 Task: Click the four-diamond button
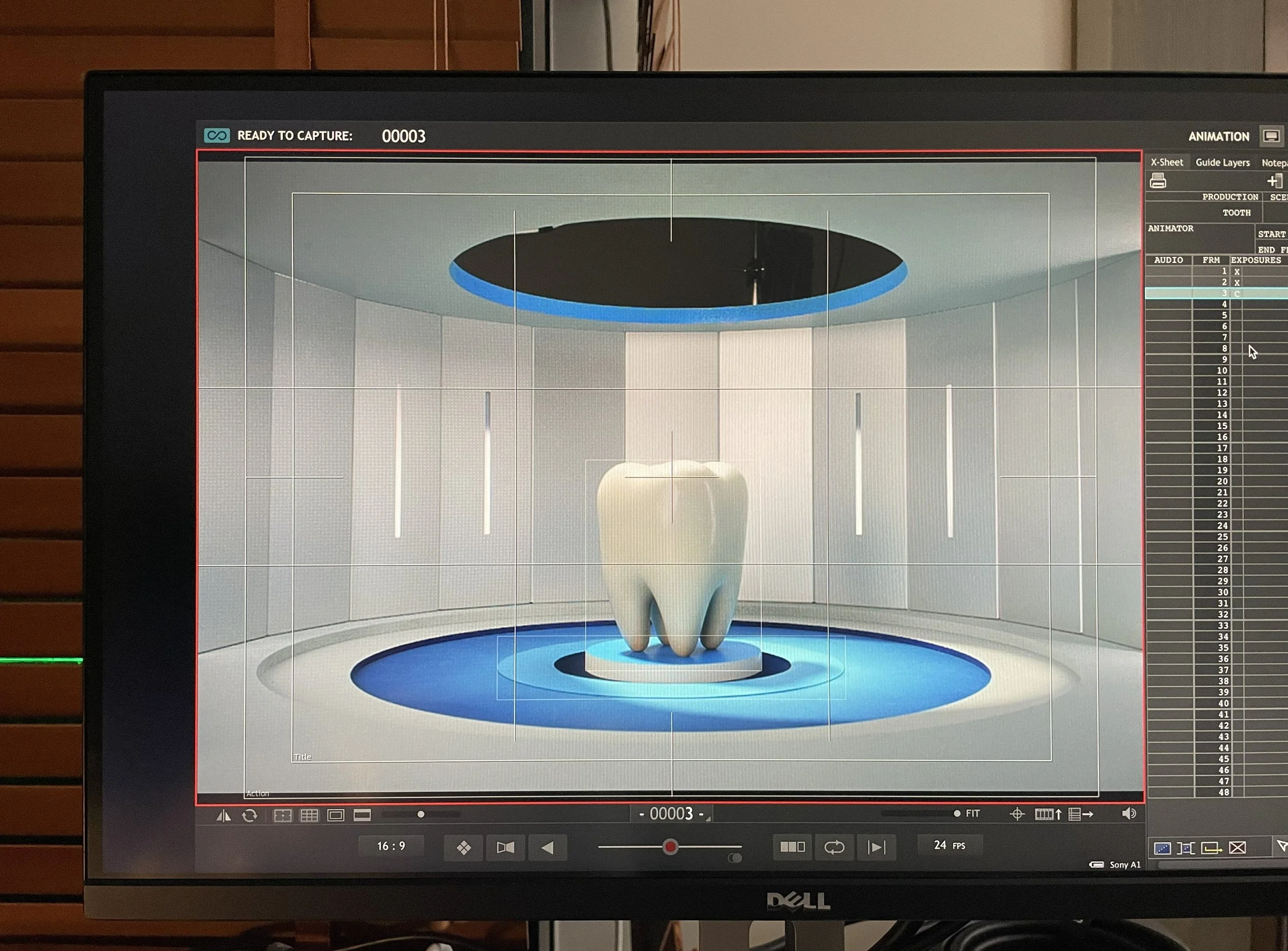click(464, 847)
